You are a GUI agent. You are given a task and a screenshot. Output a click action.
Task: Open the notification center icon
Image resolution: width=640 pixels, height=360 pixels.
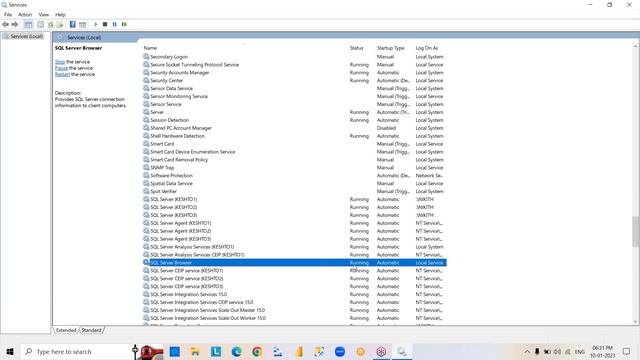[x=627, y=351]
